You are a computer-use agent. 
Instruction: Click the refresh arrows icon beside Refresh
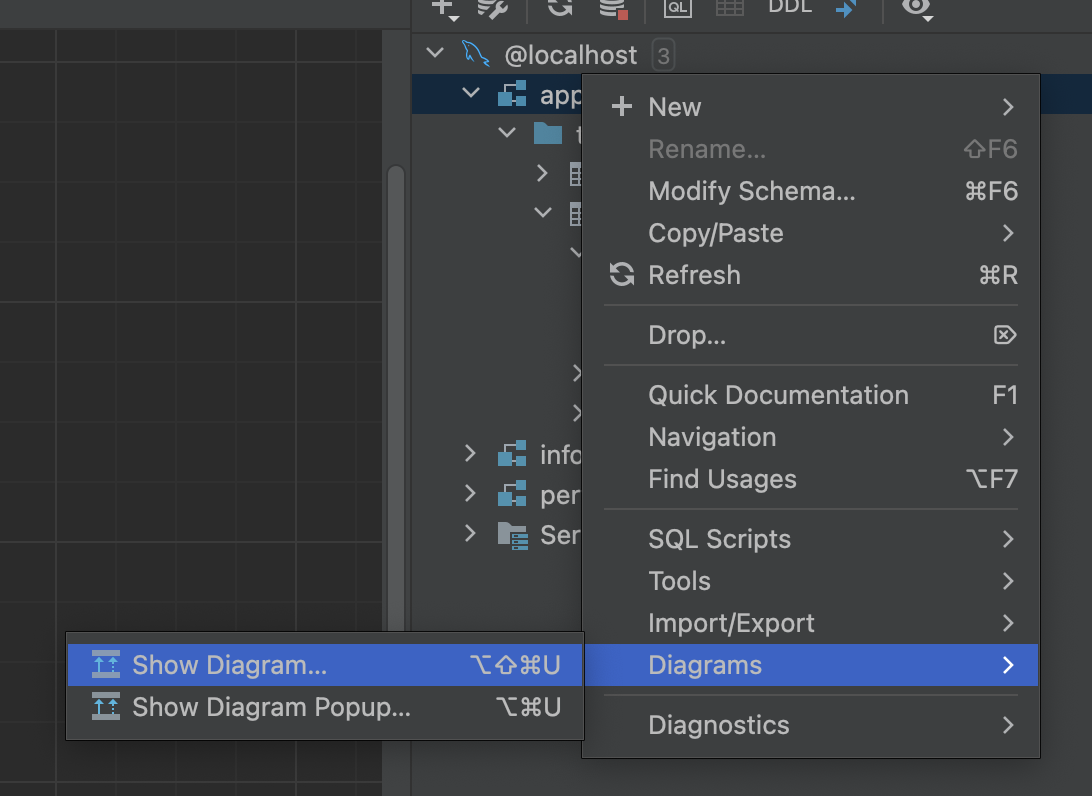(x=622, y=274)
